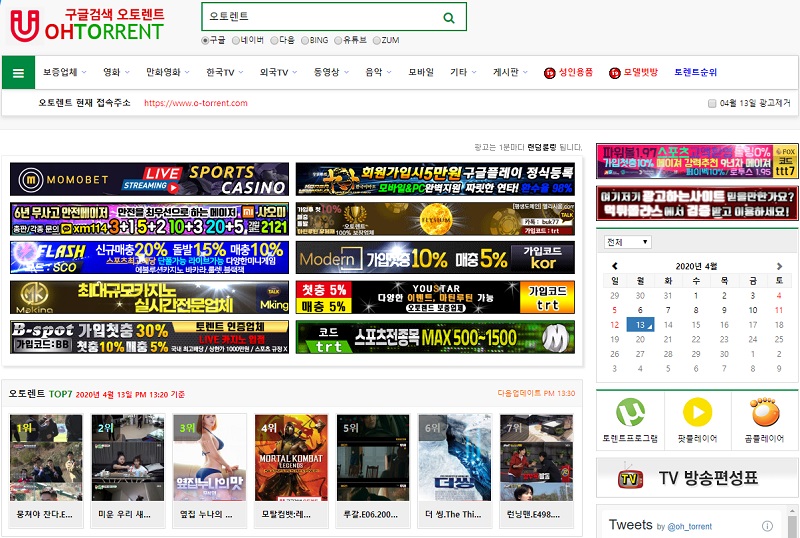
Task: Open the Mking casino banner
Action: pos(149,297)
